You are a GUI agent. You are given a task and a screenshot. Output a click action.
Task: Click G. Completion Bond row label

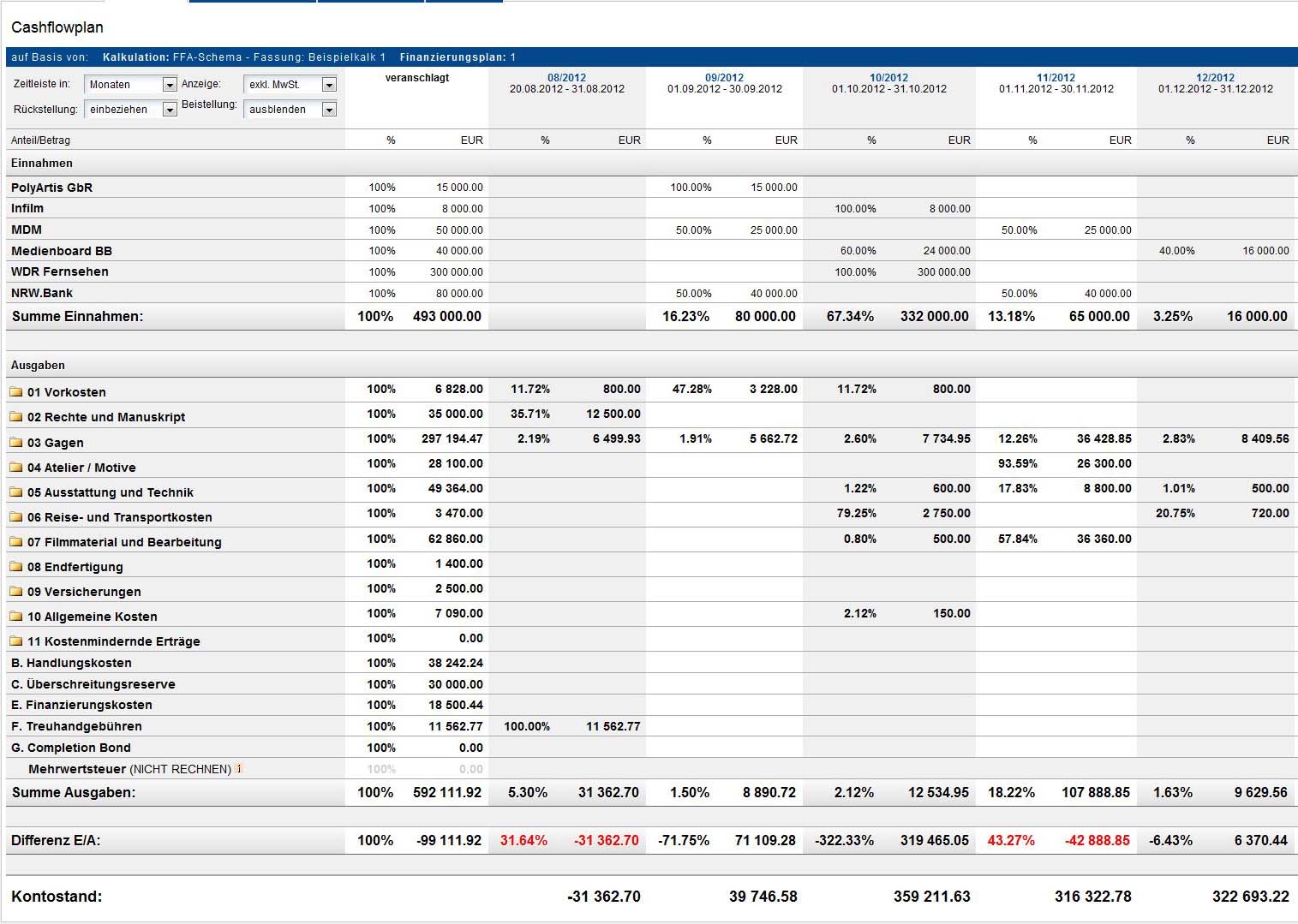pos(71,748)
